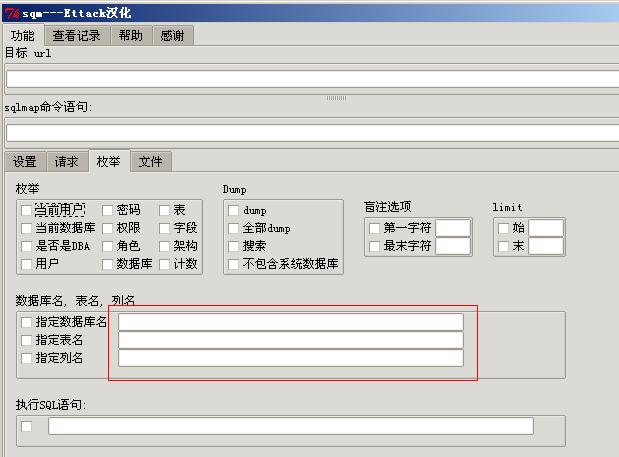The image size is (619, 457).
Task: Check the 密码 checkbox
Action: click(x=107, y=210)
